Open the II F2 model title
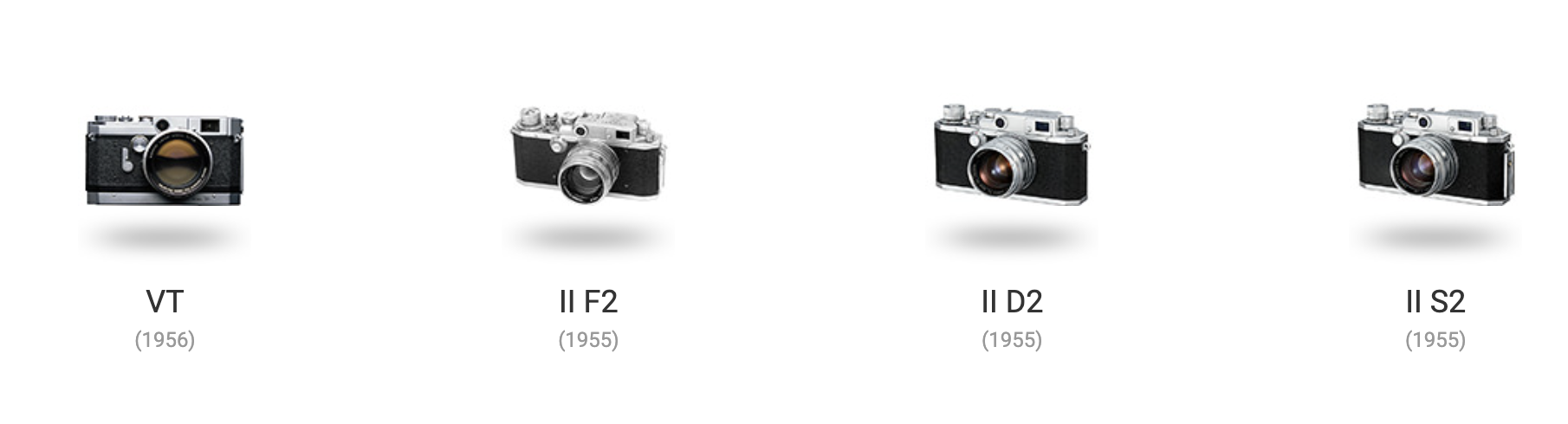 coord(588,301)
